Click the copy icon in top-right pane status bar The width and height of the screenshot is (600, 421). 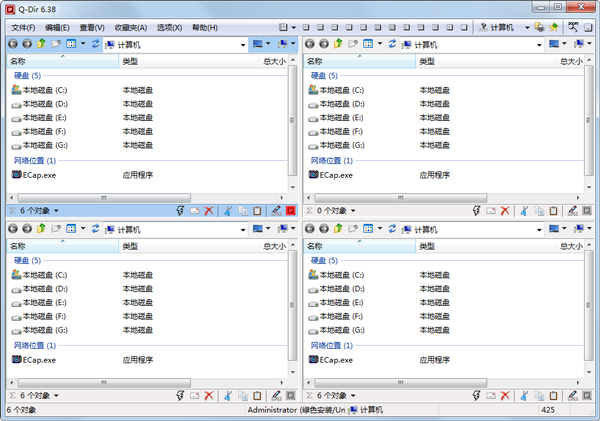(x=539, y=210)
